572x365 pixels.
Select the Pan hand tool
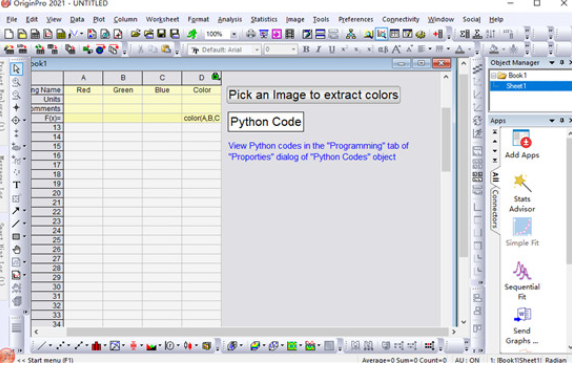pos(16,249)
